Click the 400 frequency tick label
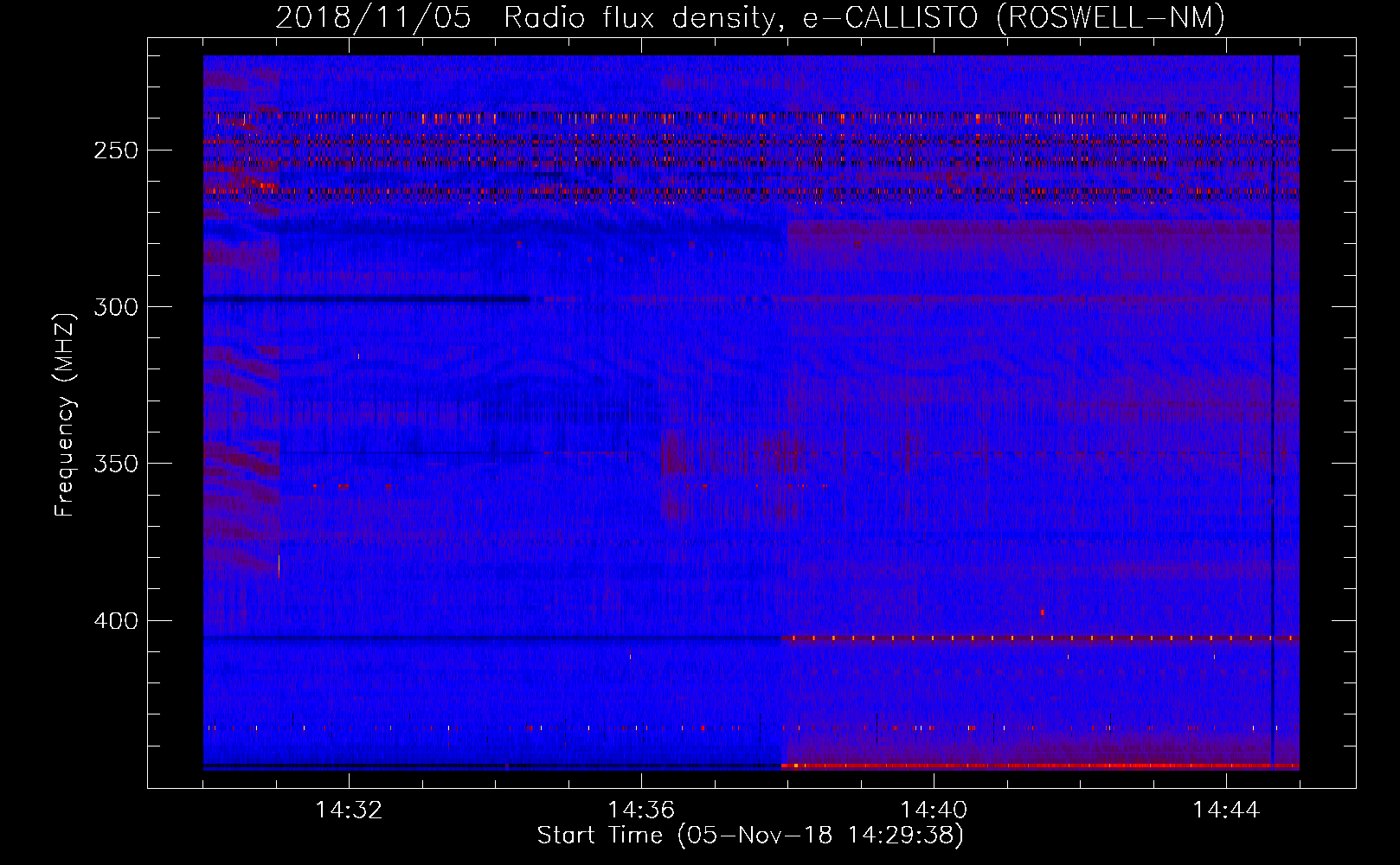This screenshot has width=1400, height=865. pyautogui.click(x=116, y=621)
